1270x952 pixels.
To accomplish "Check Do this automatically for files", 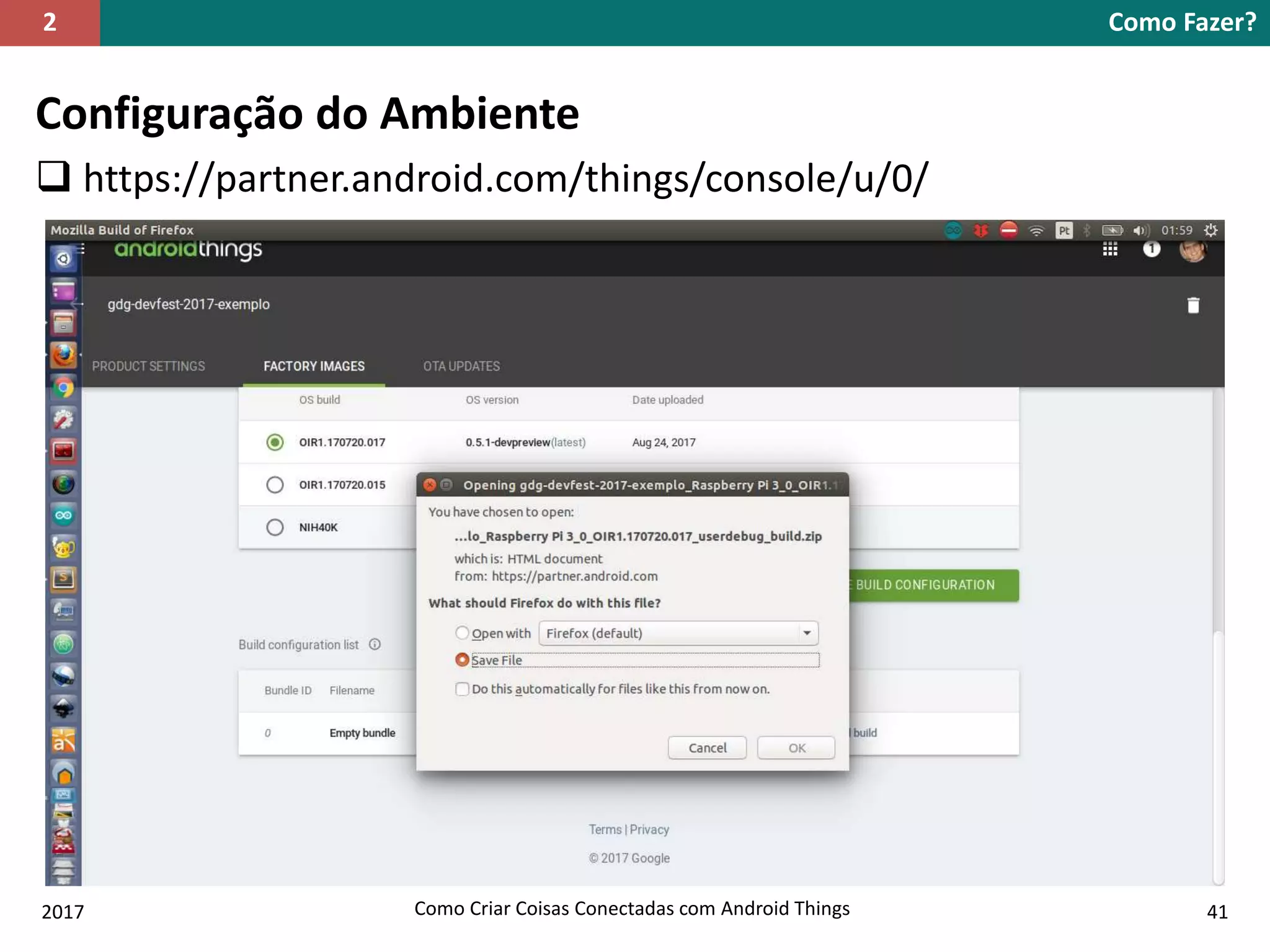I will pyautogui.click(x=462, y=689).
